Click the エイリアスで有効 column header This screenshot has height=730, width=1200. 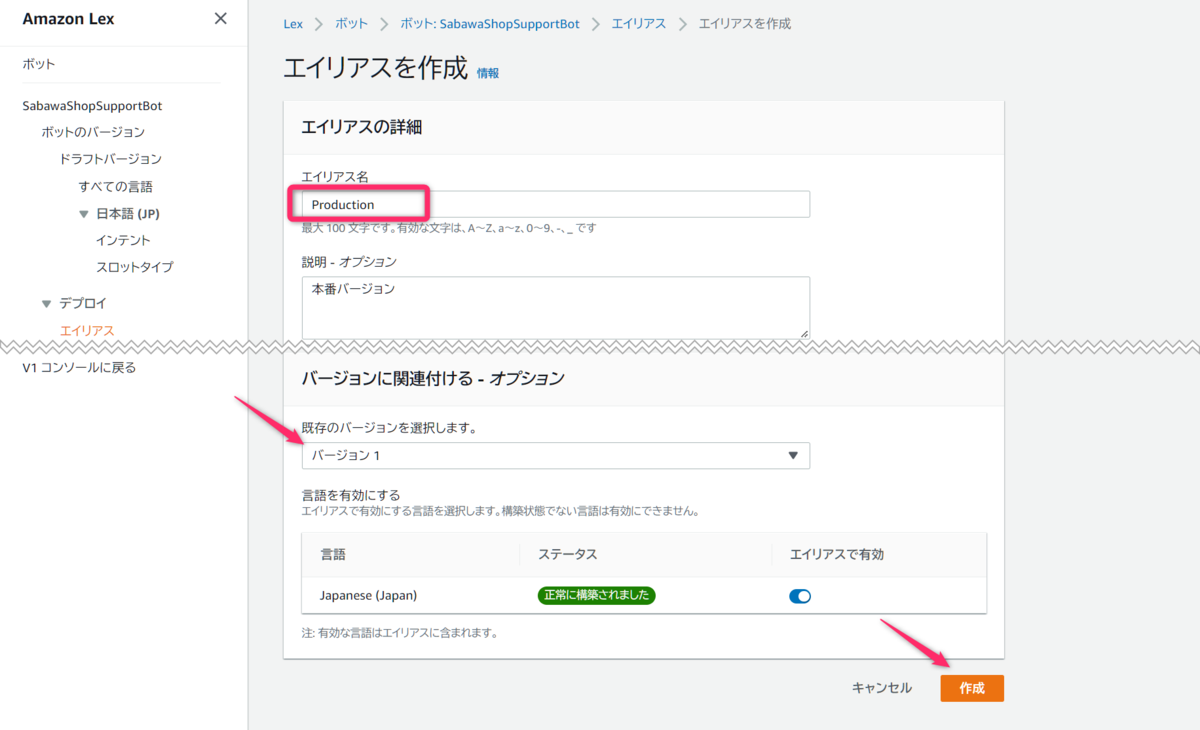pyautogui.click(x=837, y=554)
